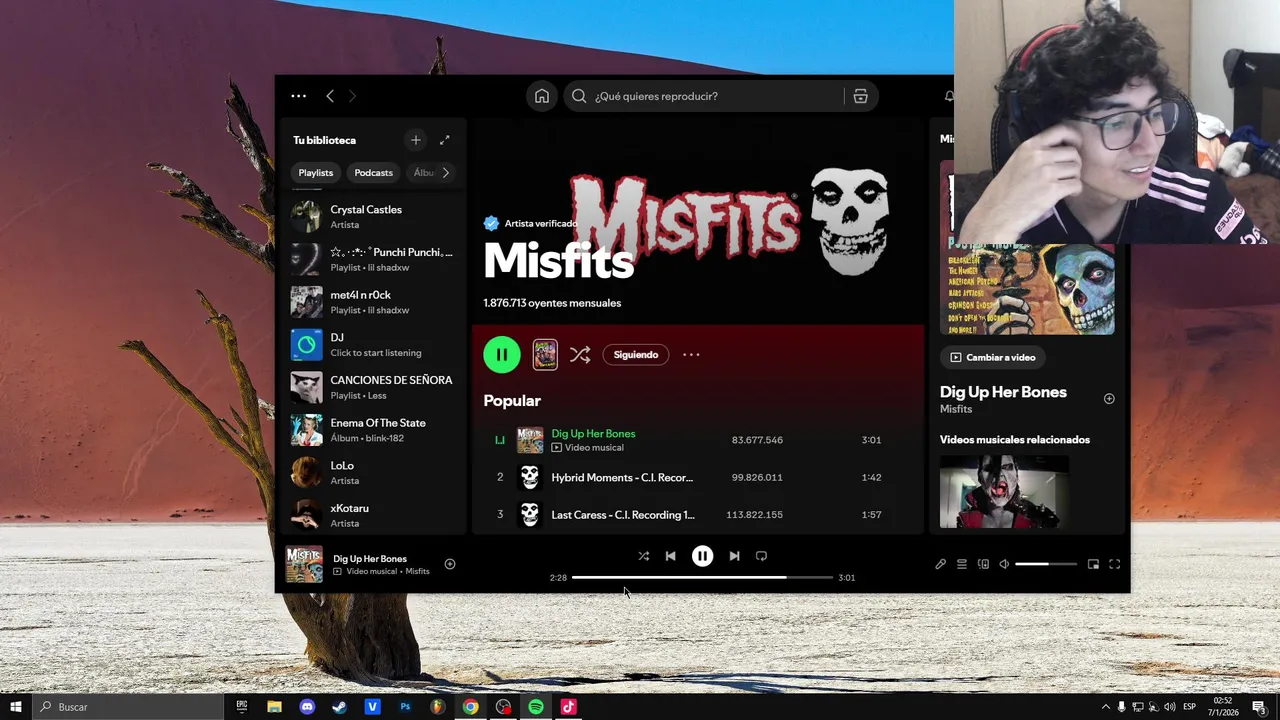Image resolution: width=1280 pixels, height=720 pixels.
Task: Create a new playlist with the plus icon
Action: click(416, 140)
